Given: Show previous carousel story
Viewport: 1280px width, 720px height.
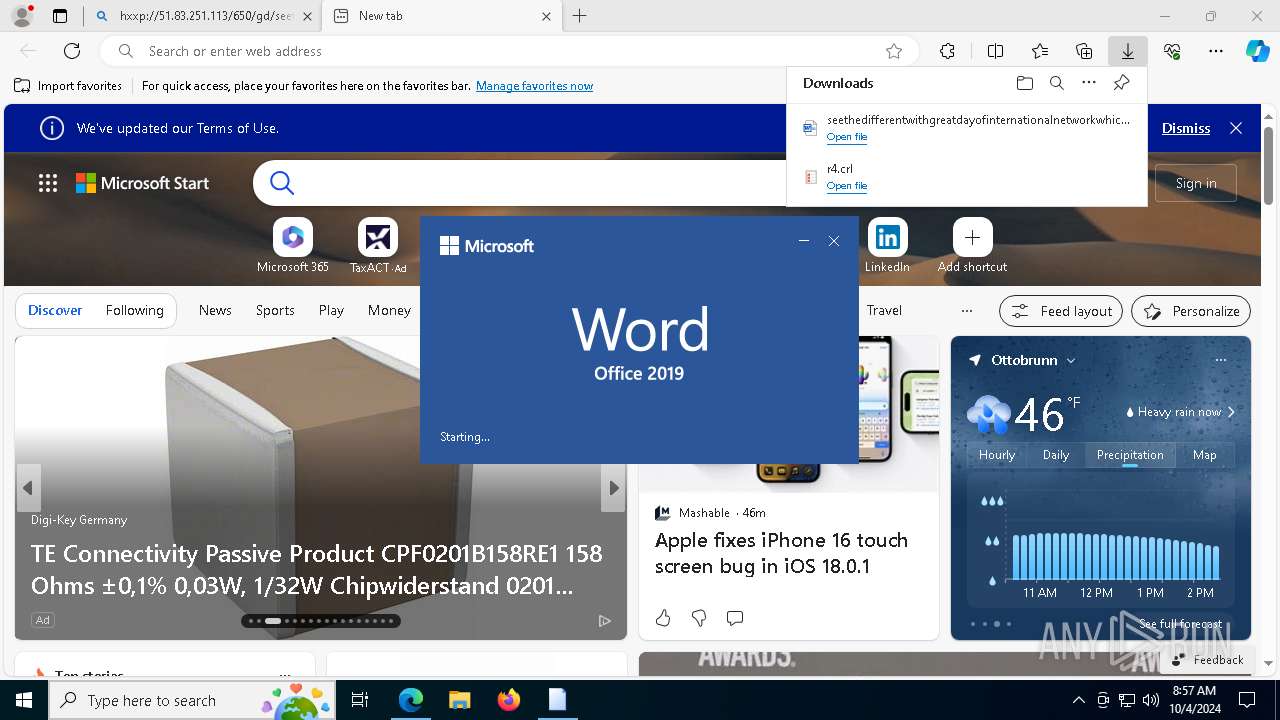Looking at the screenshot, I should tap(28, 488).
